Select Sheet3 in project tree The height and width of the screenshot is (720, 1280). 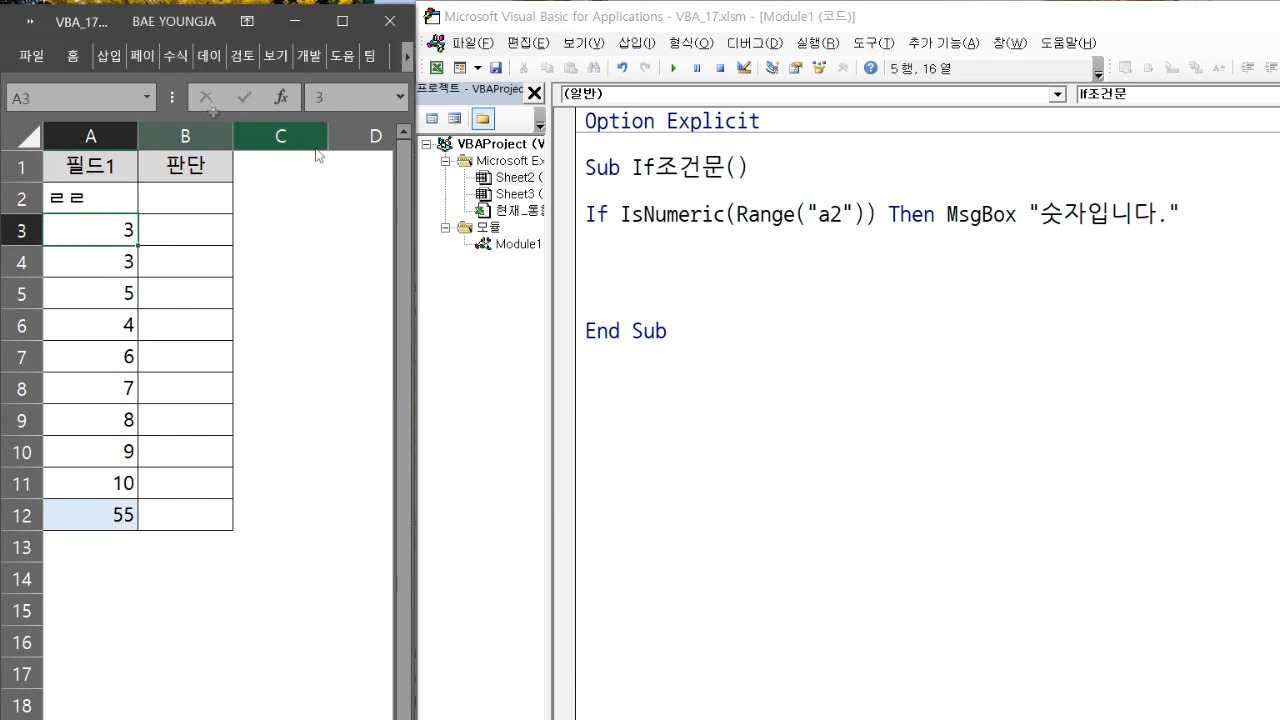tap(510, 194)
